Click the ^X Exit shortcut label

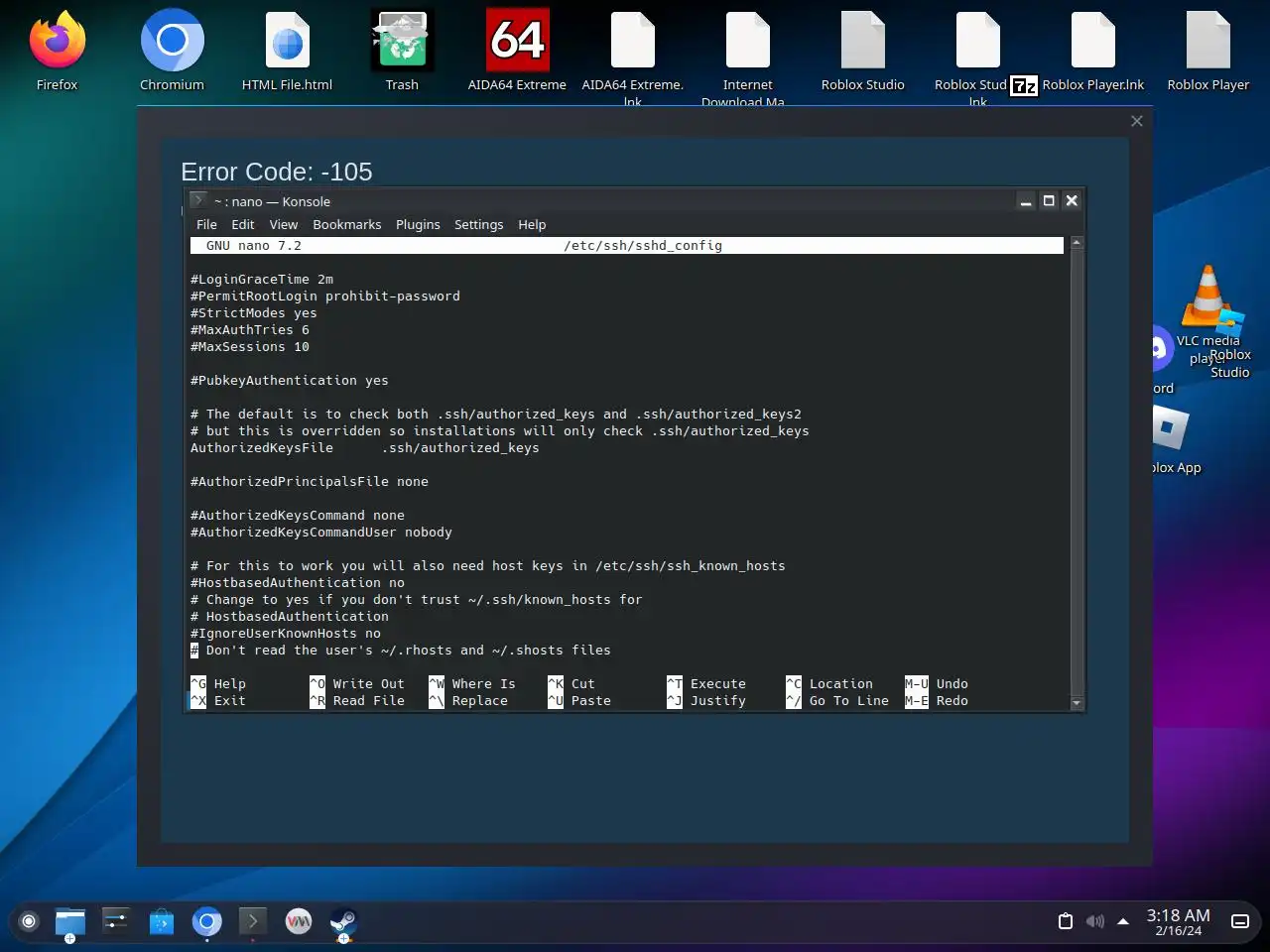[218, 700]
